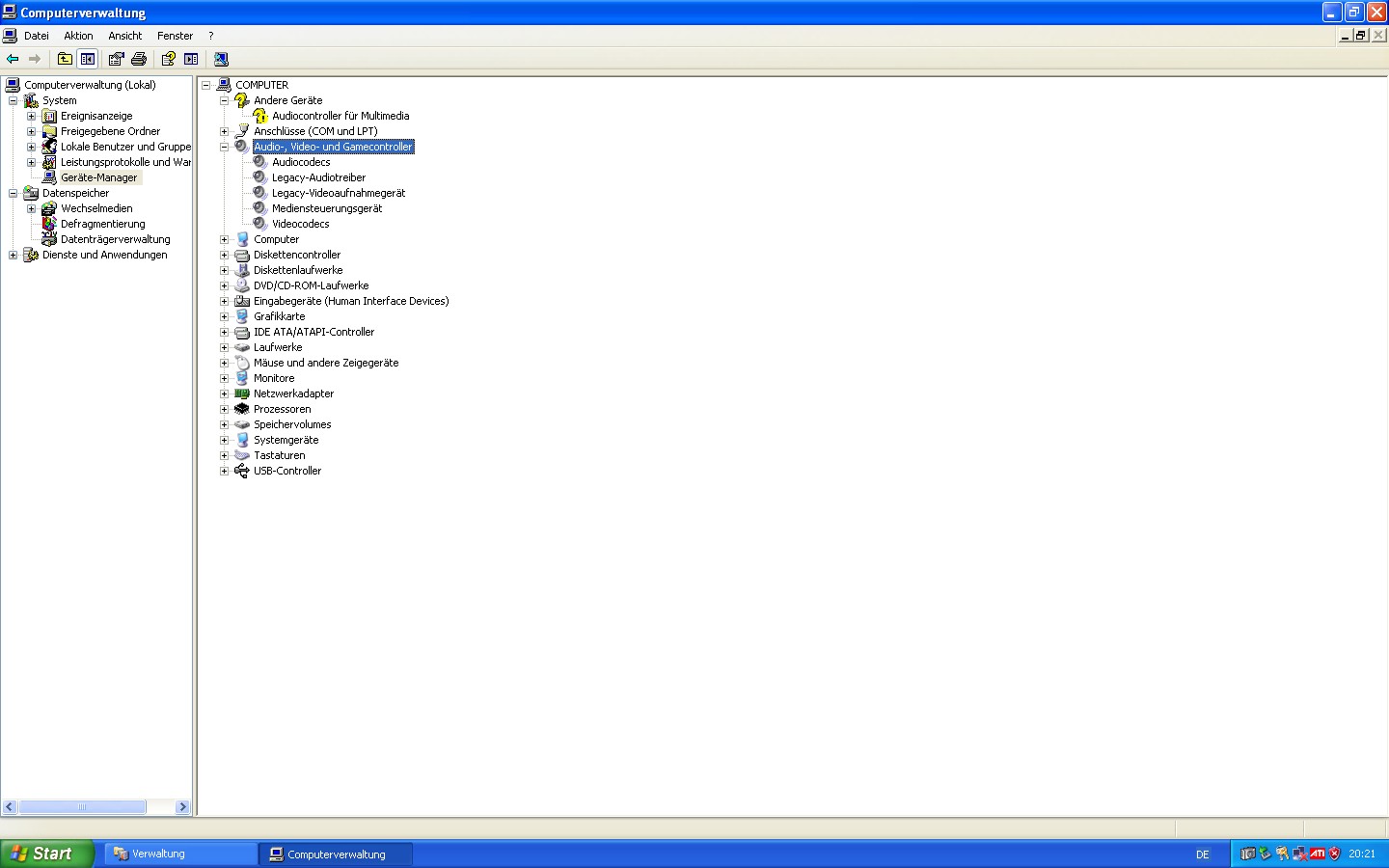Open the Ansicht menu
Image resolution: width=1389 pixels, height=868 pixels.
tap(125, 36)
